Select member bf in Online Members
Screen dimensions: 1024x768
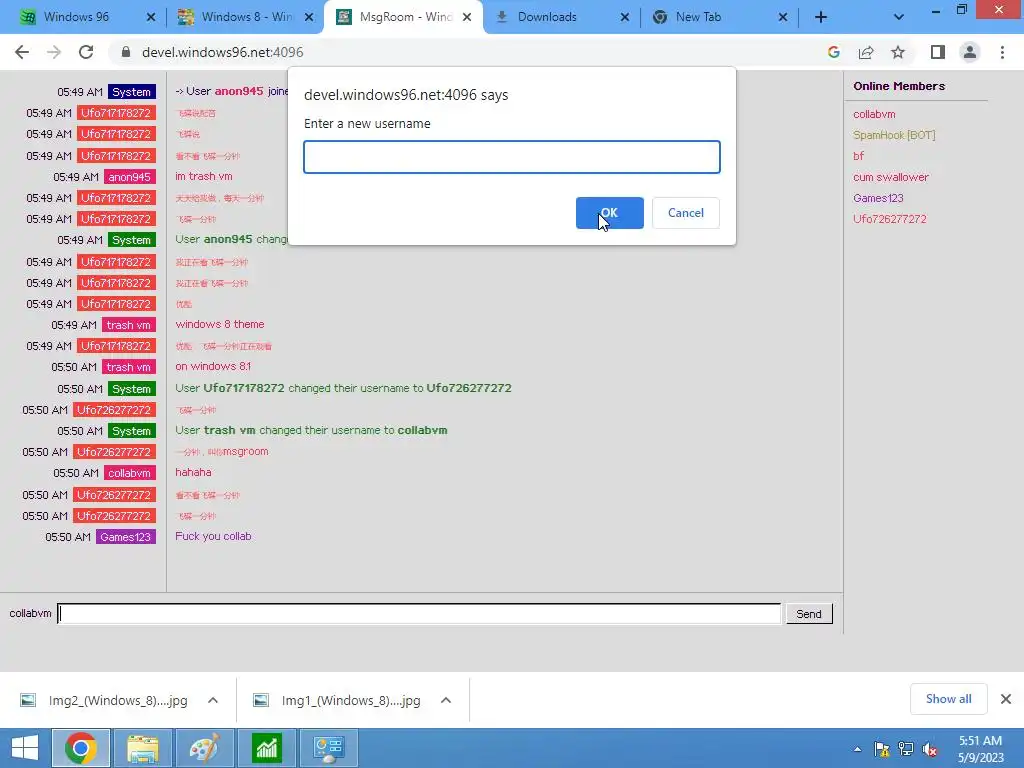click(858, 156)
